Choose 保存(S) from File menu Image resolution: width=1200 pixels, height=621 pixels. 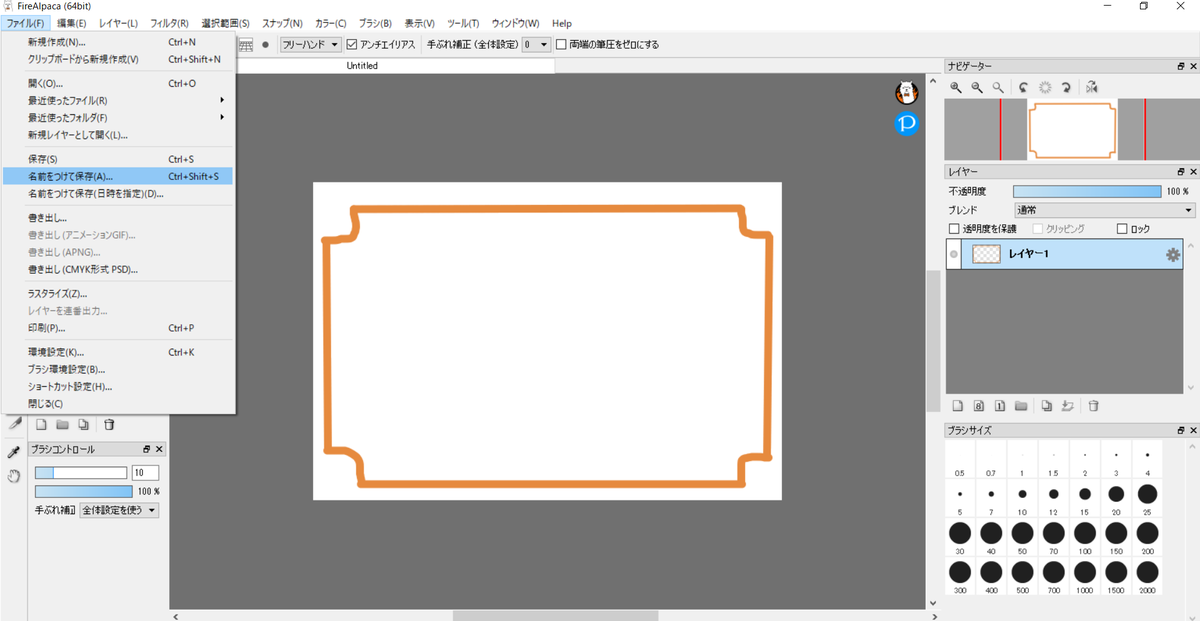(118, 159)
